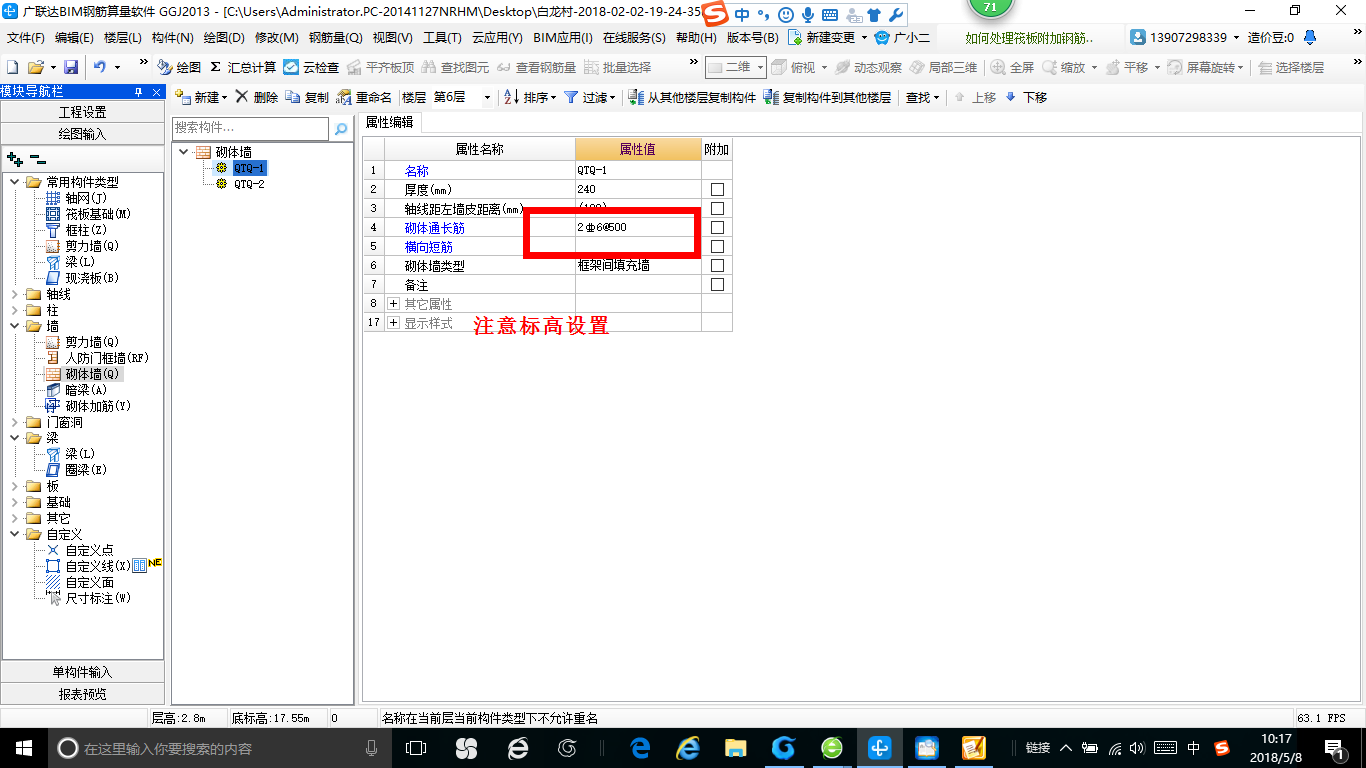1366x768 pixels.
Task: Collapse 常用构件类型 folder
Action: point(15,182)
